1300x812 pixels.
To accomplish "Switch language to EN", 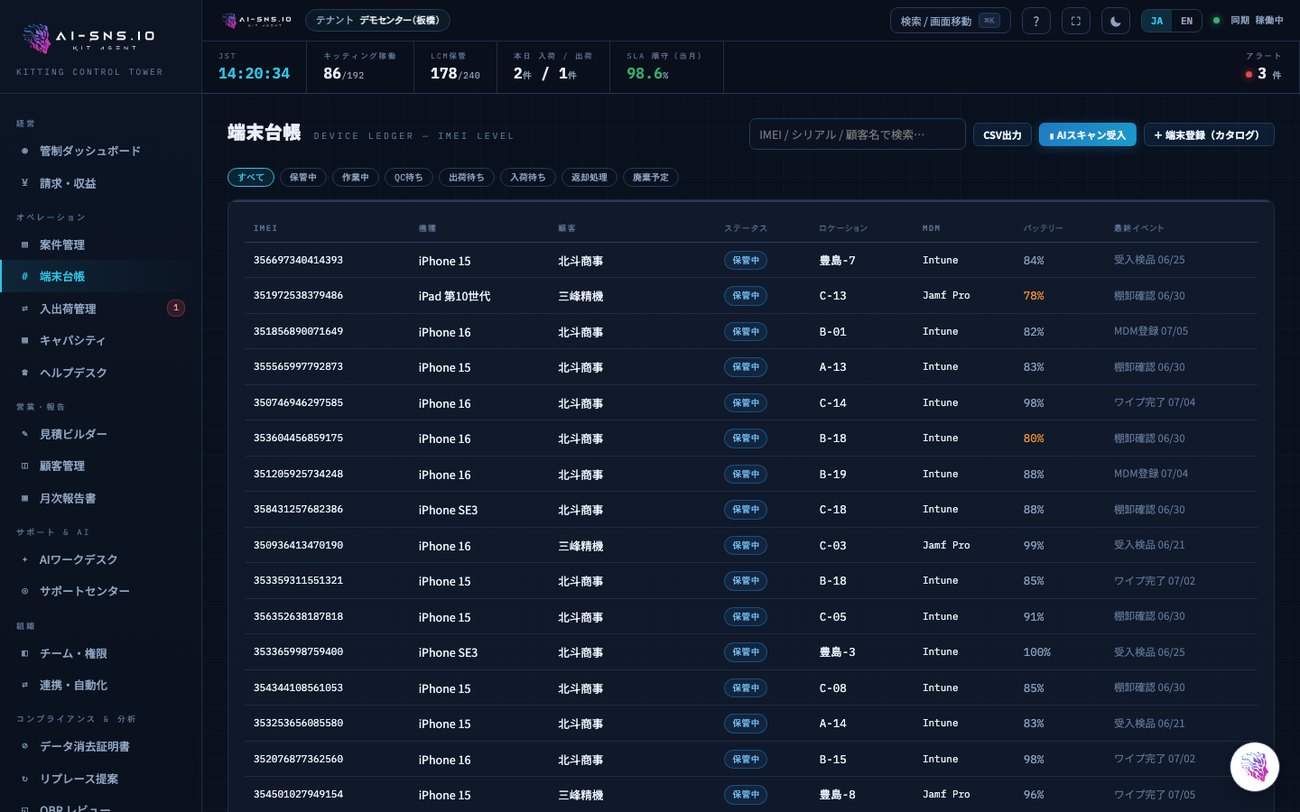I will (x=1186, y=21).
